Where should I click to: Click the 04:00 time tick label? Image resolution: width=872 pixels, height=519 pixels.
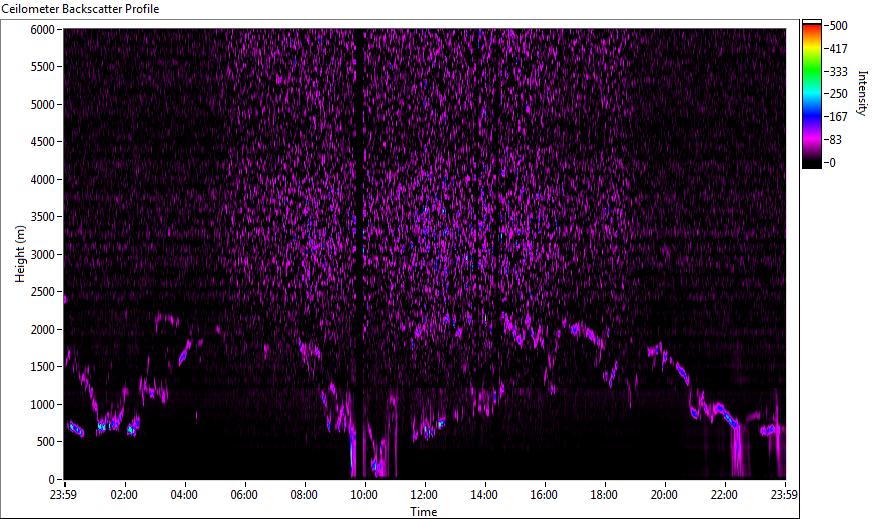tap(184, 495)
